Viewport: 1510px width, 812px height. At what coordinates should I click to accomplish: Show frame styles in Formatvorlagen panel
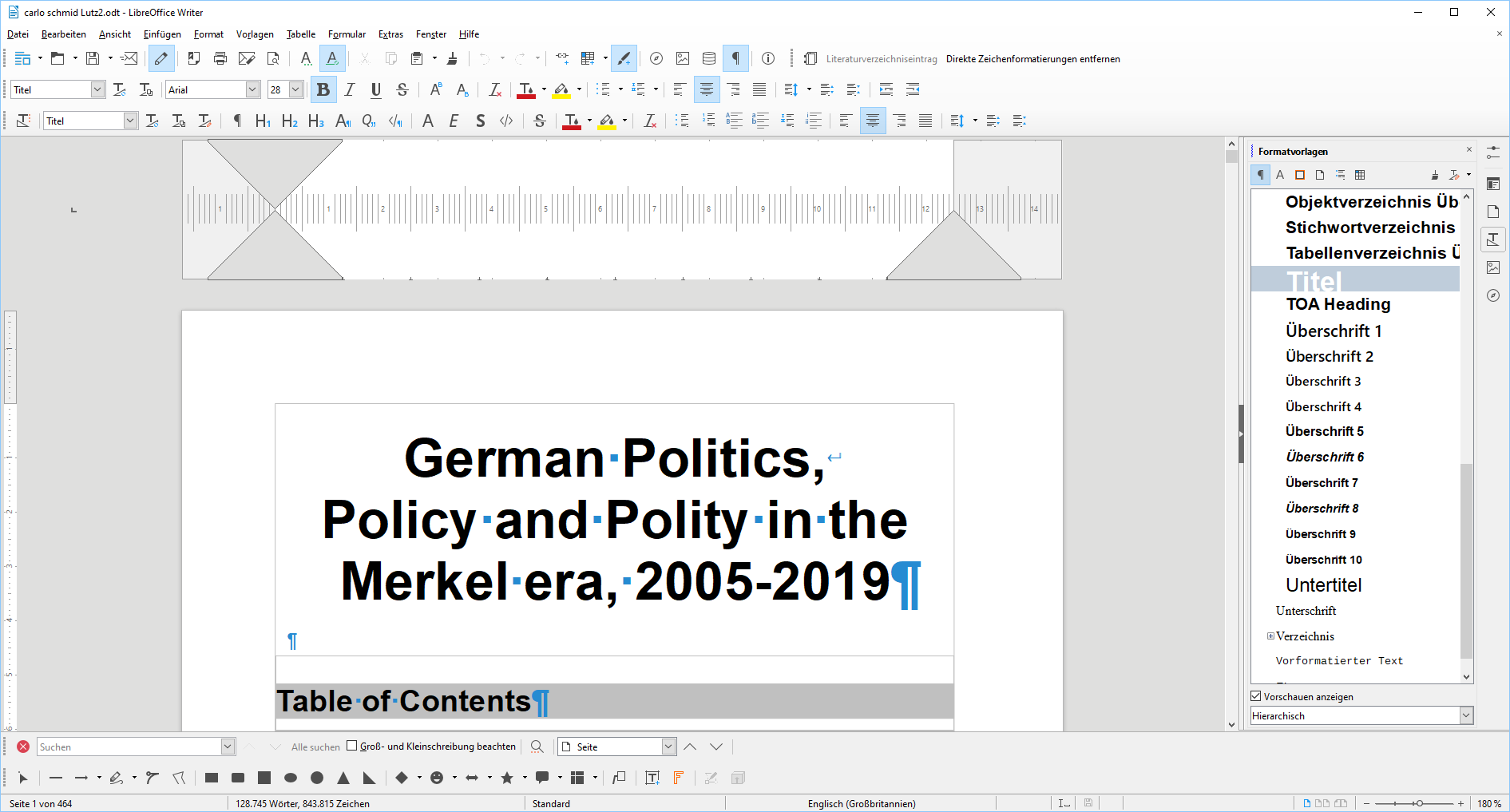pos(1300,175)
